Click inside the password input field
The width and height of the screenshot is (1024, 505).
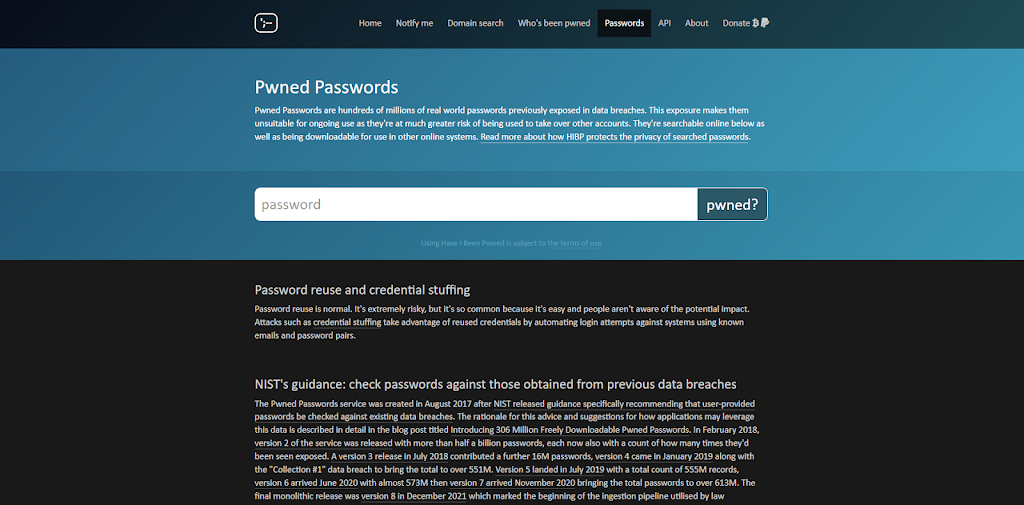pos(476,204)
